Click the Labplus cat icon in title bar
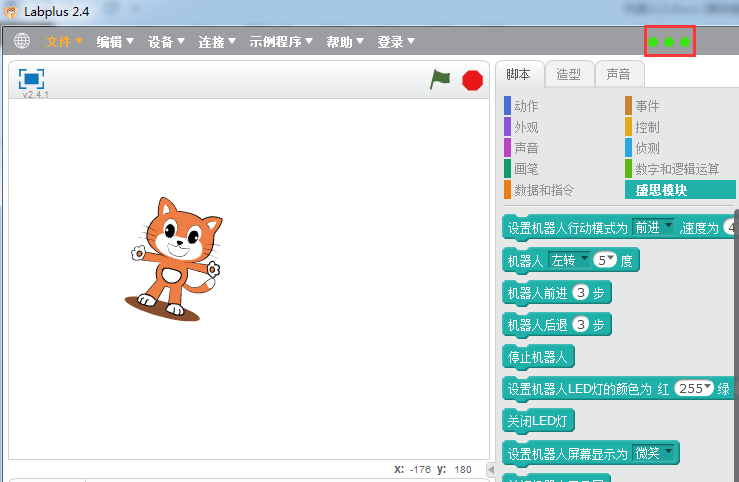Screen dimensions: 739x482 pyautogui.click(x=10, y=11)
